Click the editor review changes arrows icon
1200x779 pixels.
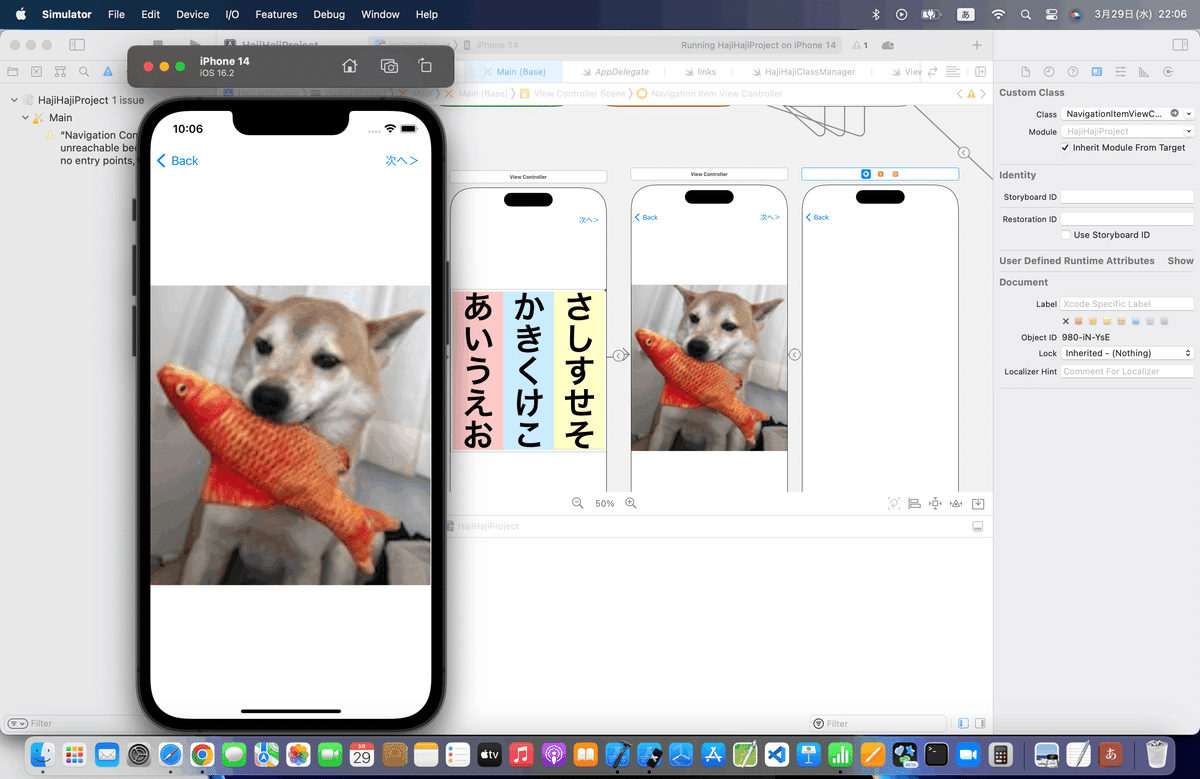[x=933, y=72]
